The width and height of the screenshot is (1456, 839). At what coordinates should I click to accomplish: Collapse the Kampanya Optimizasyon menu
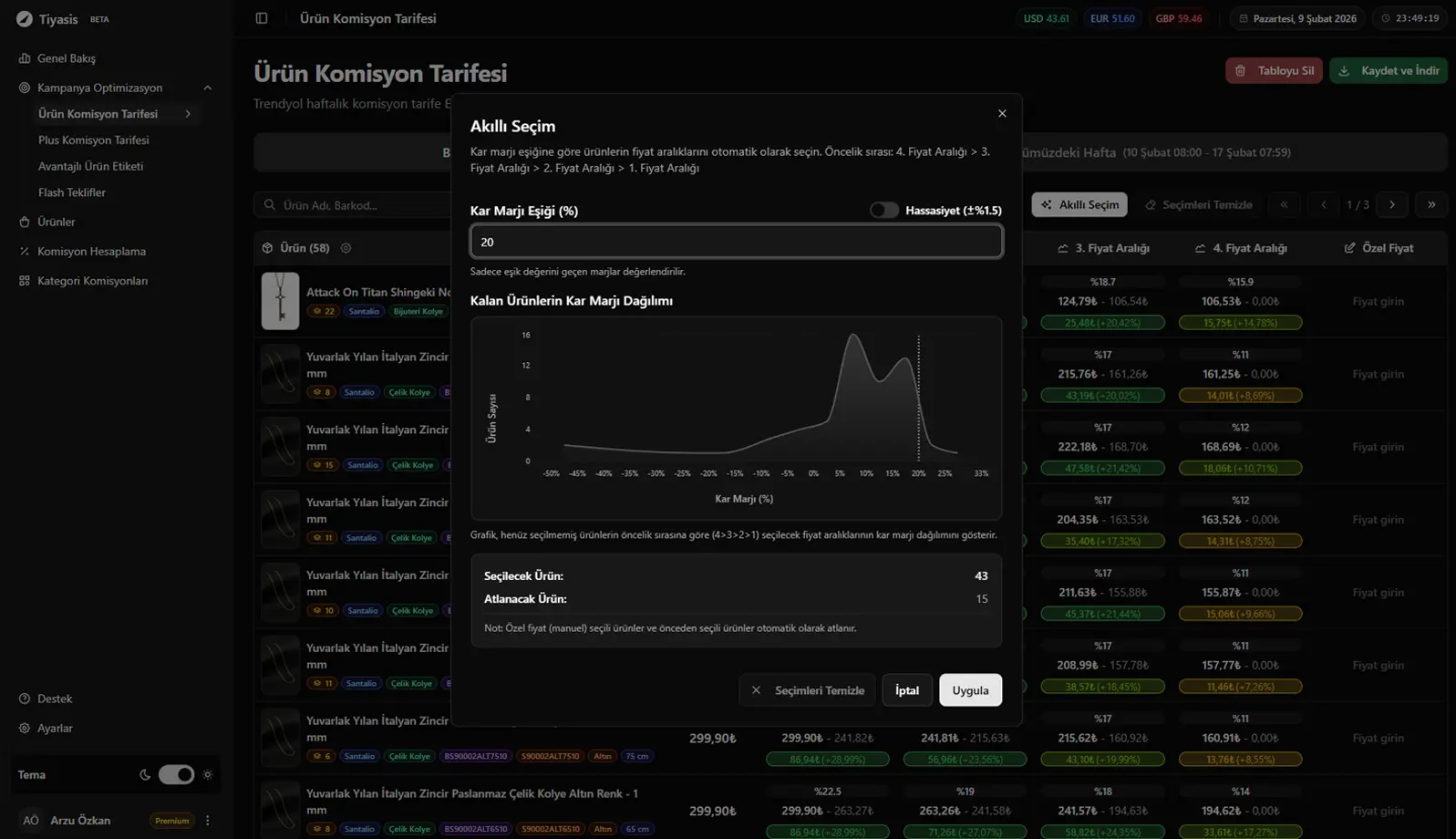pyautogui.click(x=207, y=88)
